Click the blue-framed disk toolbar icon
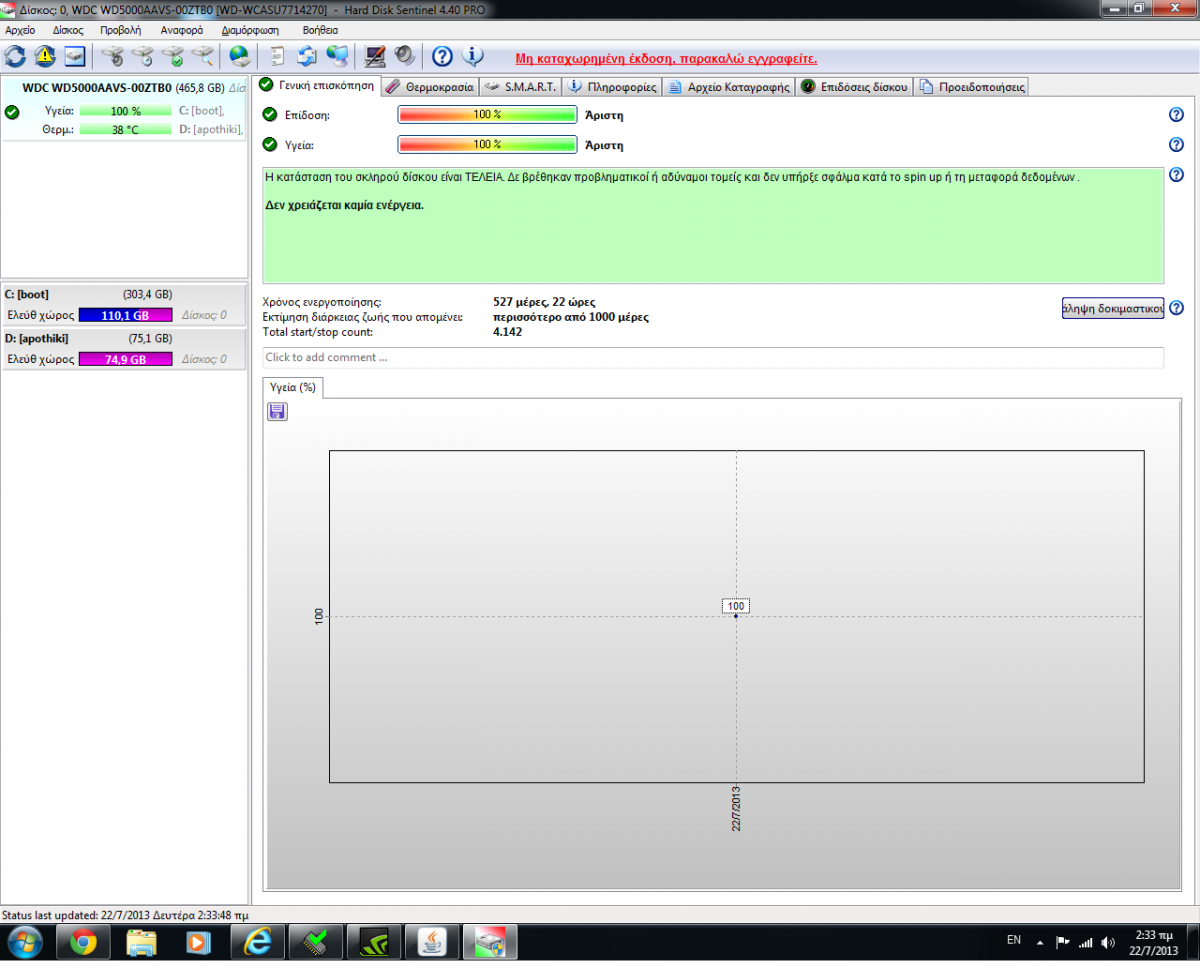The width and height of the screenshot is (1200, 968). (x=75, y=56)
